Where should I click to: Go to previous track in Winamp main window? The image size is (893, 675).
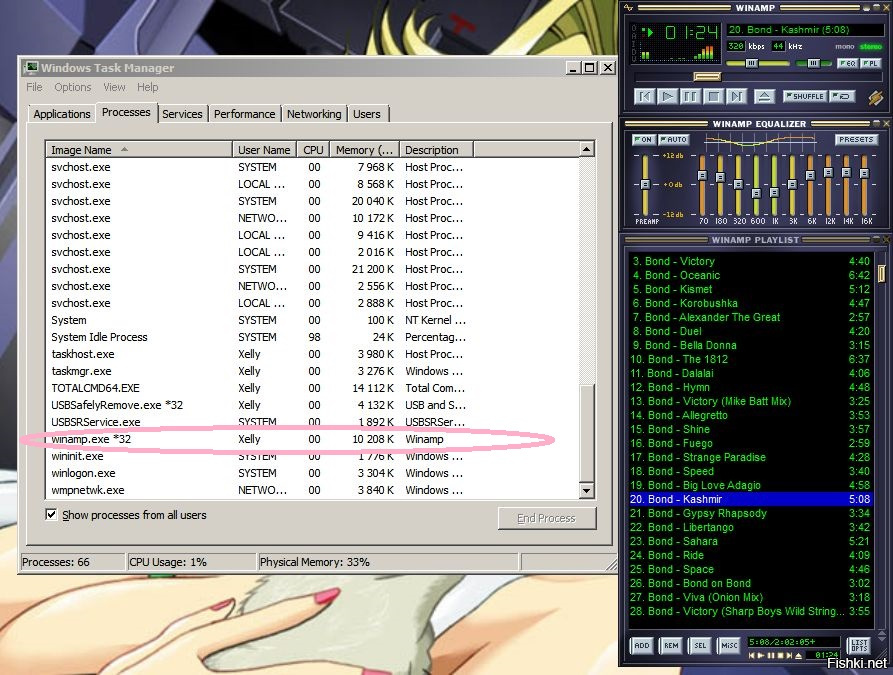(x=644, y=96)
